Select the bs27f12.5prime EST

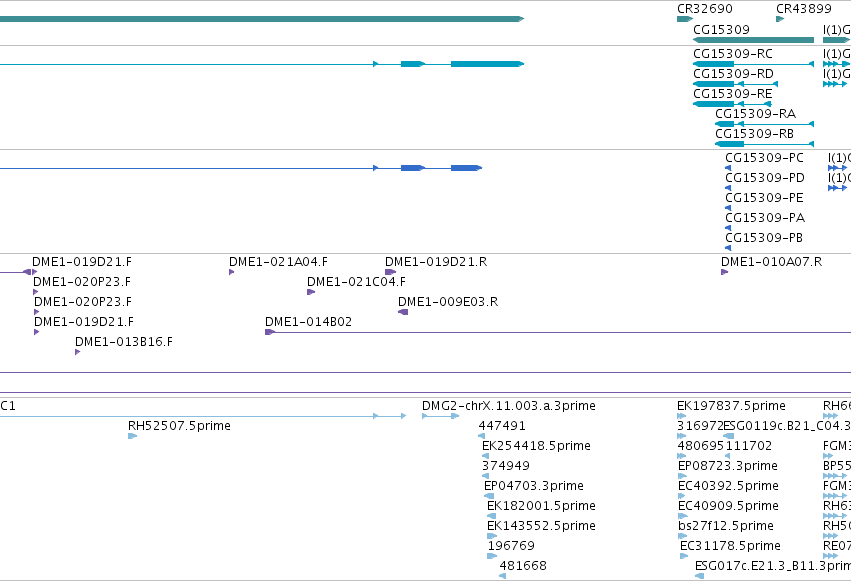(x=726, y=526)
